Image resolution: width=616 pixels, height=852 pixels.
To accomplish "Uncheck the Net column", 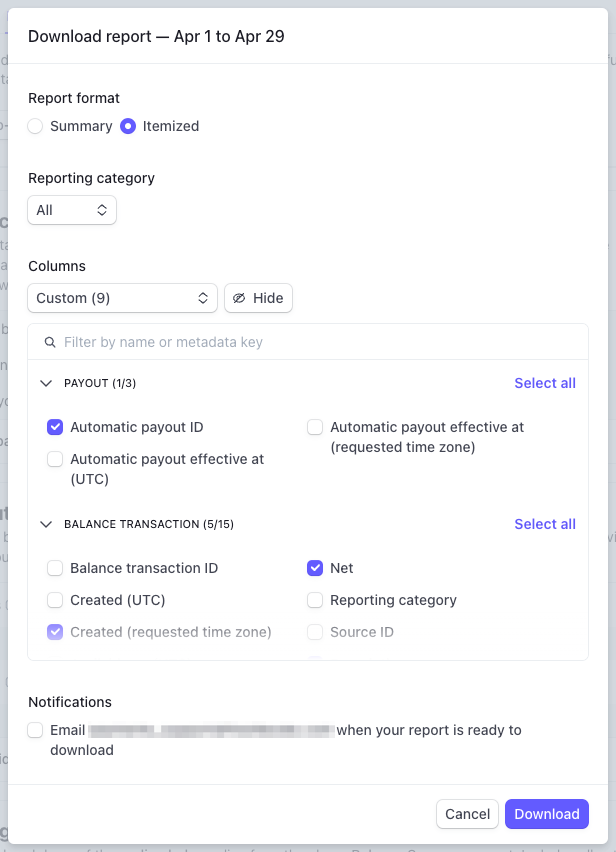I will pyautogui.click(x=315, y=568).
